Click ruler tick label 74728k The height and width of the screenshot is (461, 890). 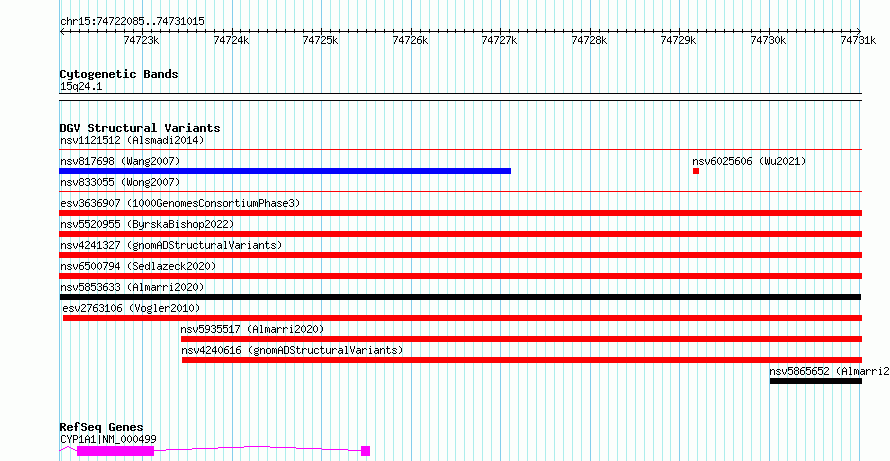coord(589,40)
